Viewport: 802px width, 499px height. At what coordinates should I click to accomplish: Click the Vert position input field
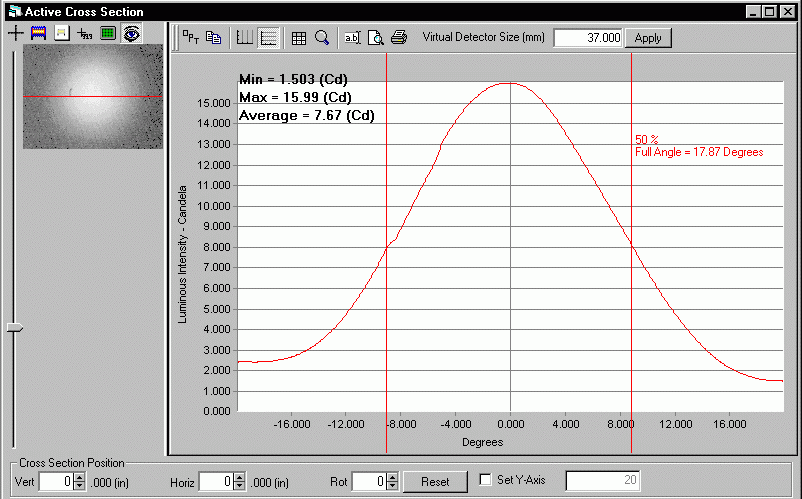(56, 482)
